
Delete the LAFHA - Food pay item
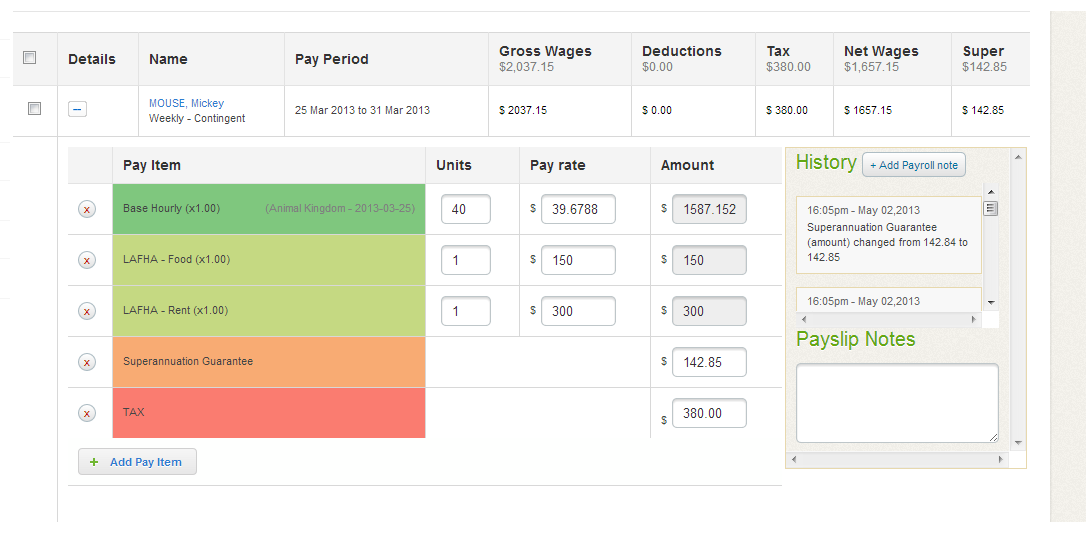tap(87, 260)
